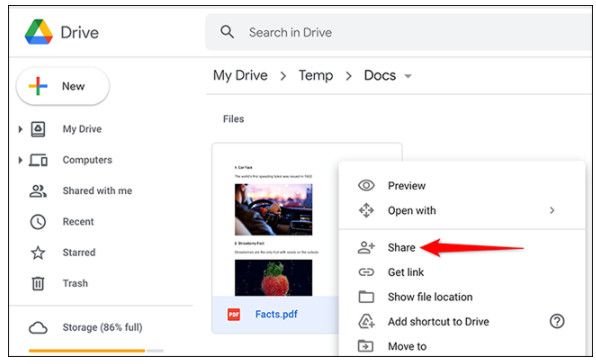Open Recent via the clock icon
596x364 pixels.
[38, 222]
